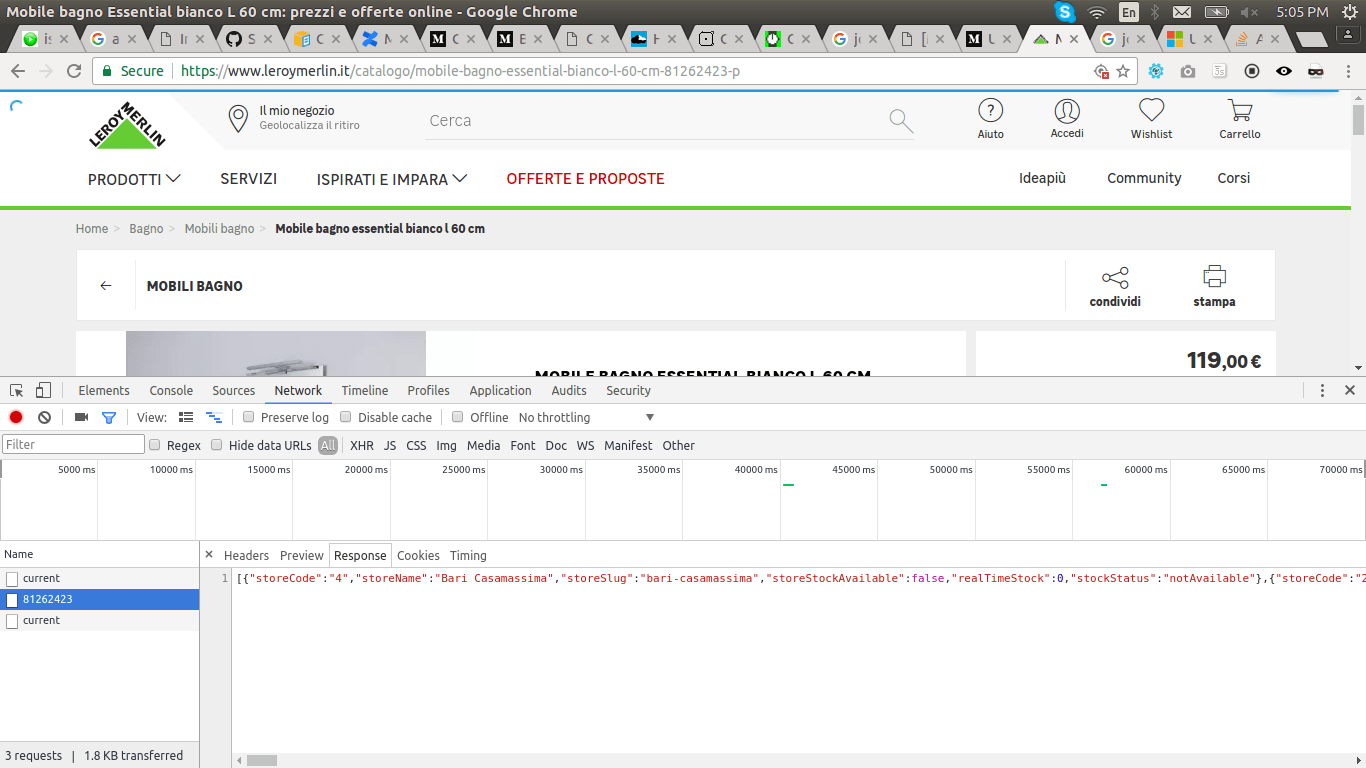Expand the ISPIRATI E IMPARA menu
The image size is (1366, 768).
click(392, 179)
